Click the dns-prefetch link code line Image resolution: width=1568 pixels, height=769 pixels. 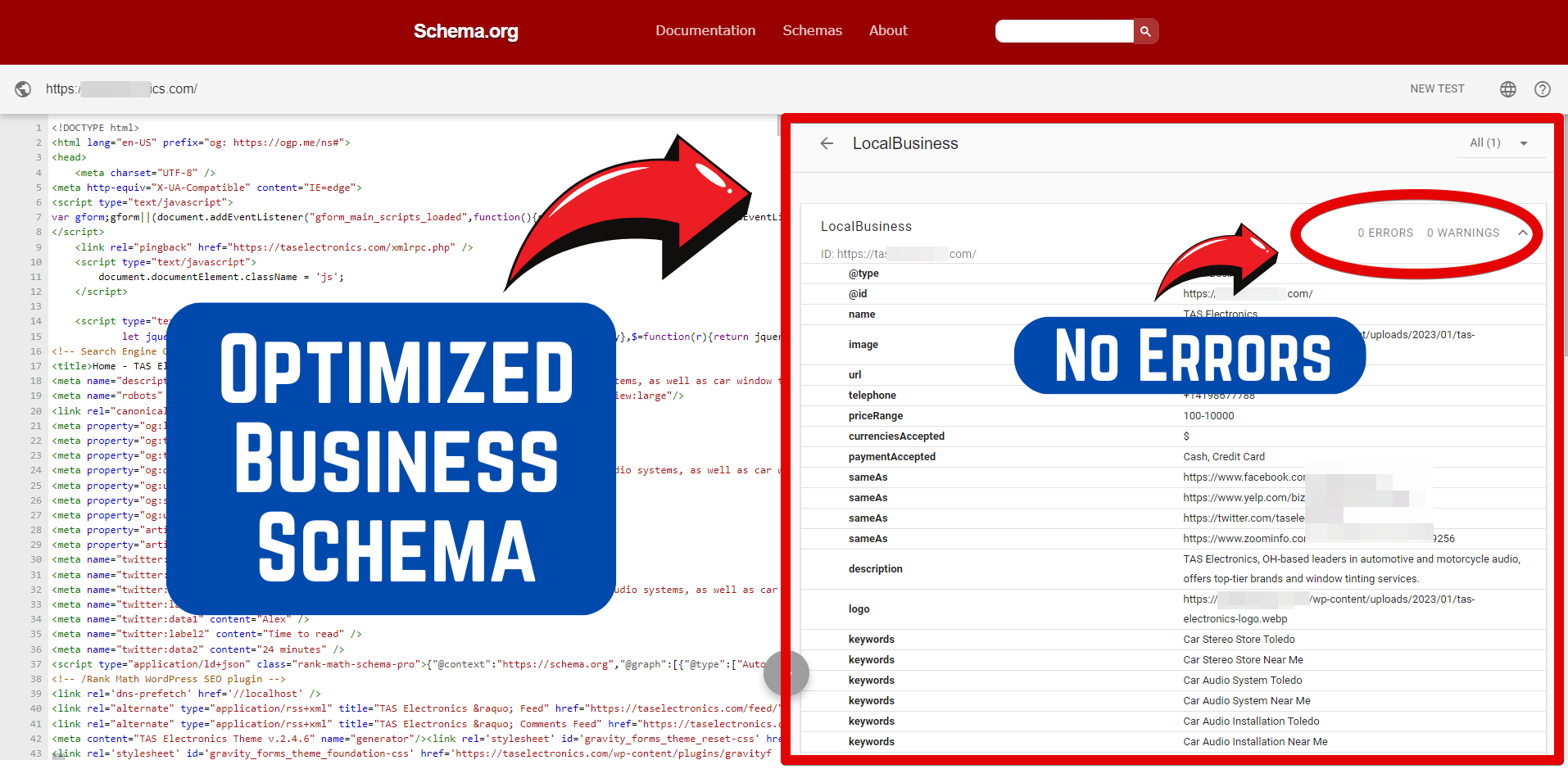pos(186,694)
